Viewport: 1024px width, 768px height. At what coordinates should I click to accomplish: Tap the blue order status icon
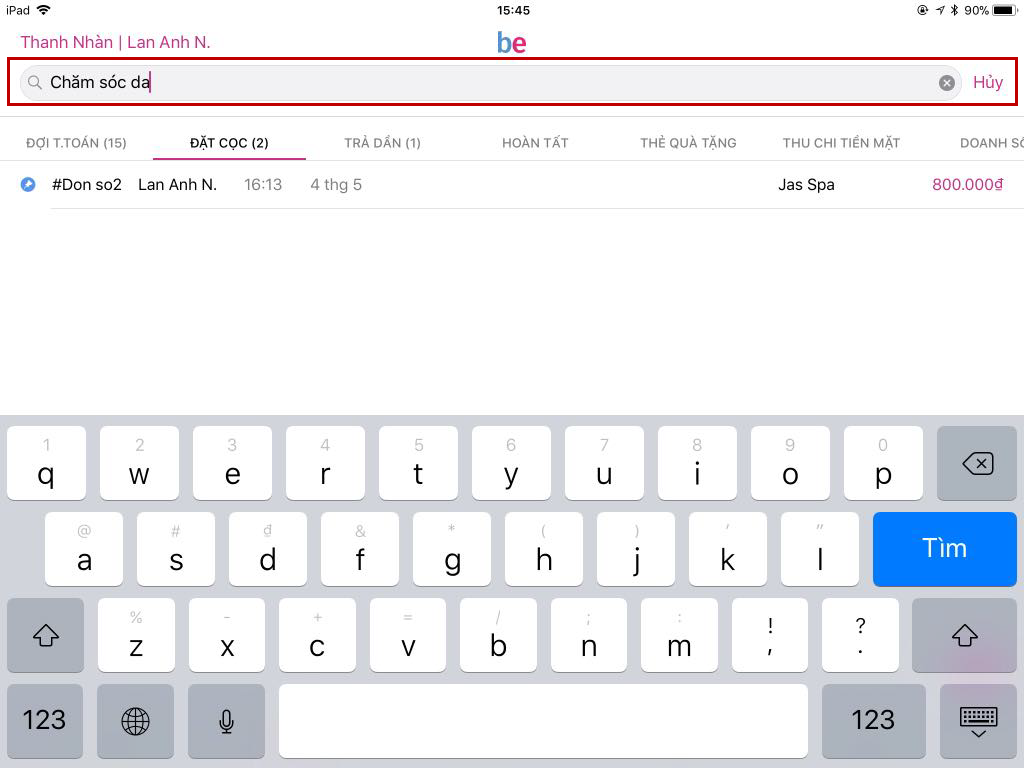(x=28, y=185)
